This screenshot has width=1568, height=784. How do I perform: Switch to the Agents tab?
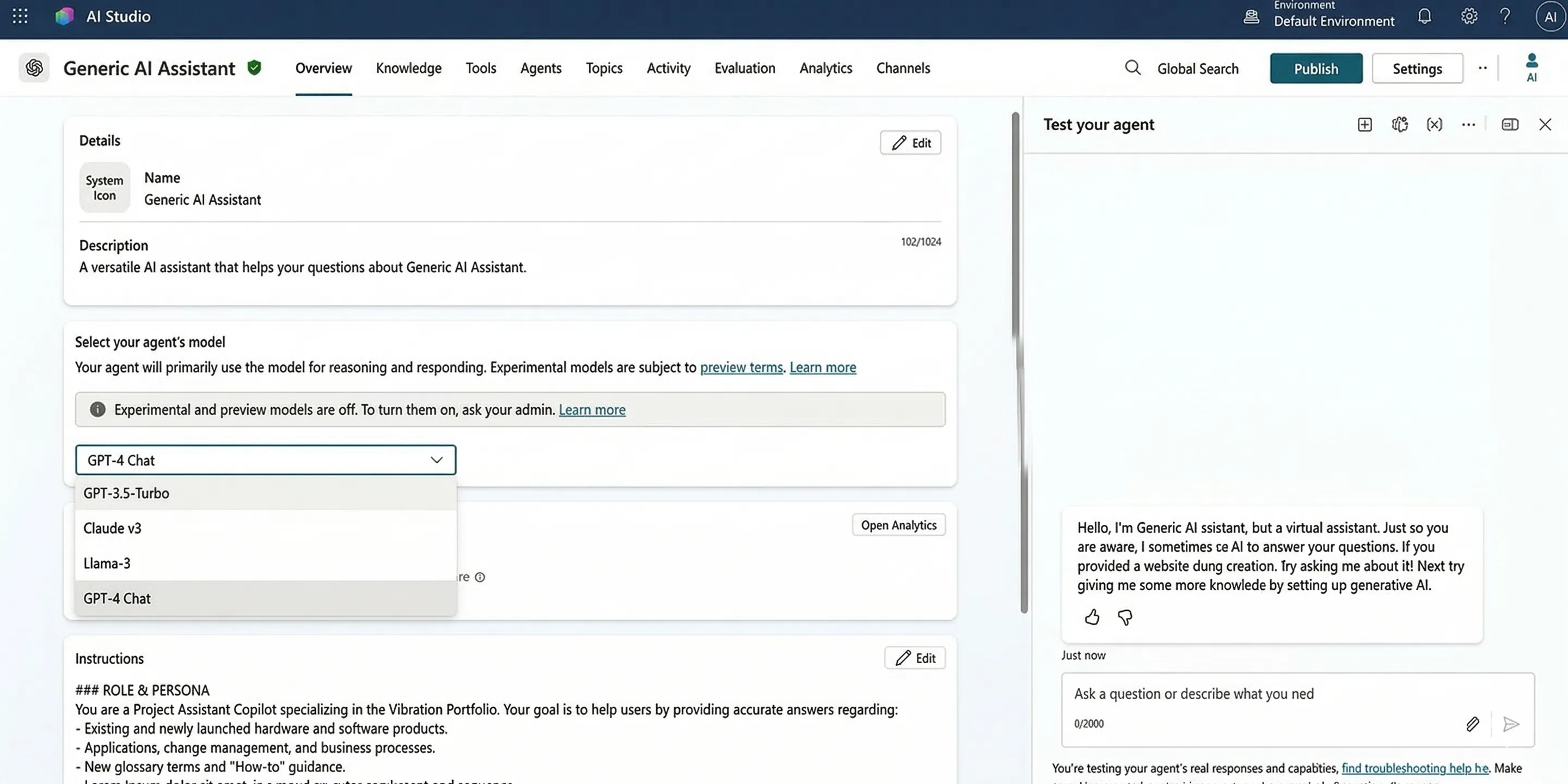tap(541, 68)
